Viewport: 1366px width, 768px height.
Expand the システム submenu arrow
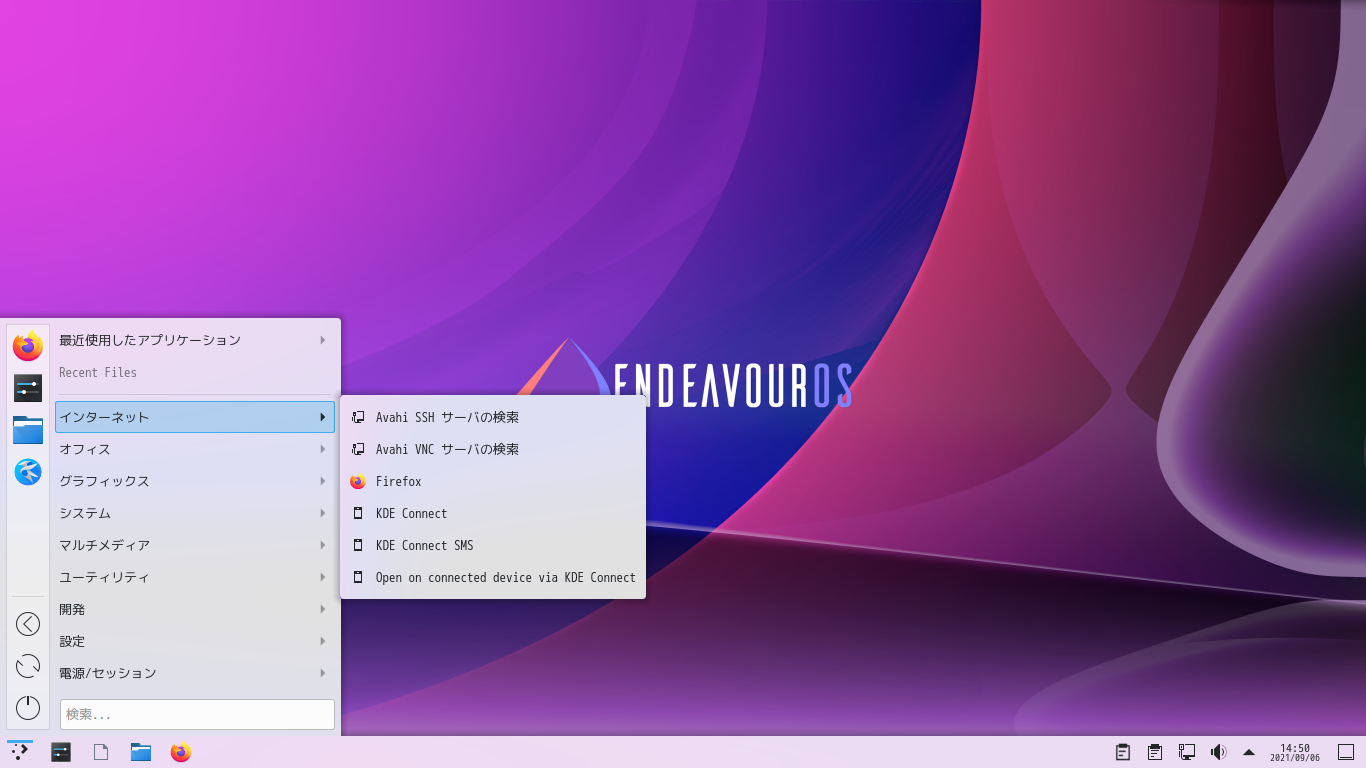[x=323, y=513]
